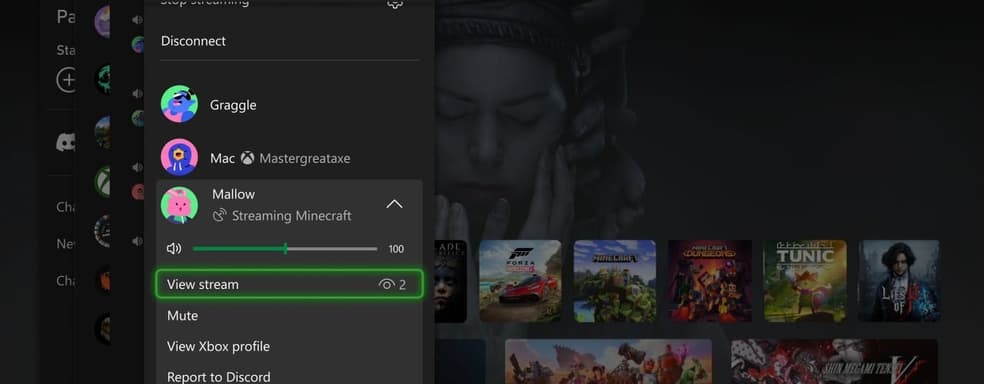The width and height of the screenshot is (984, 384).
Task: Select Graggle's blue character avatar
Action: (x=179, y=104)
